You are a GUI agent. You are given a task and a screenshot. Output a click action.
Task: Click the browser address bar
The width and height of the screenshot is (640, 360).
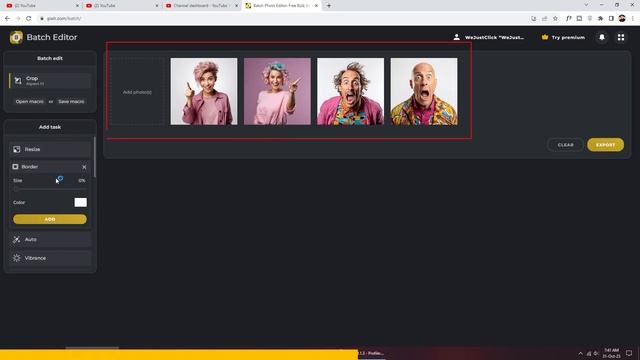coord(282,18)
